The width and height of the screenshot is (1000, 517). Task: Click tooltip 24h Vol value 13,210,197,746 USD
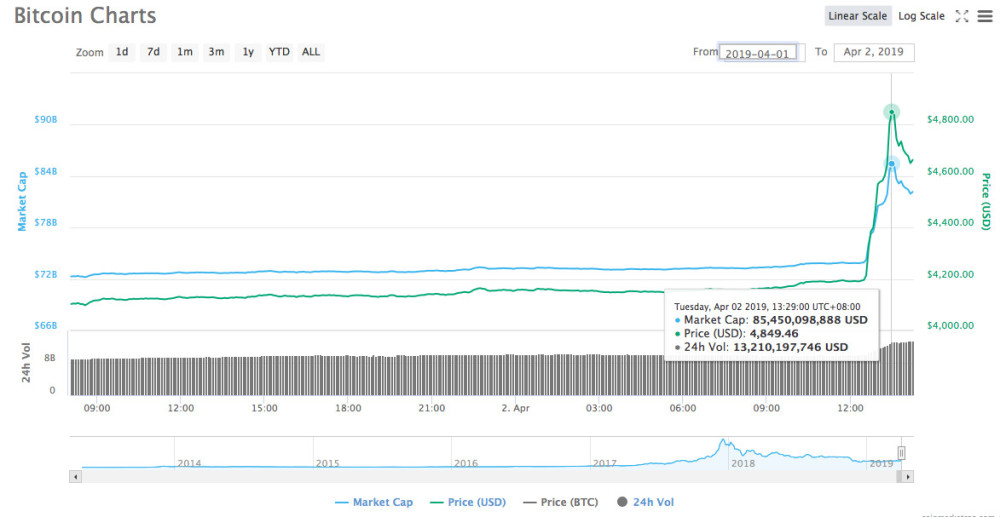click(x=791, y=347)
